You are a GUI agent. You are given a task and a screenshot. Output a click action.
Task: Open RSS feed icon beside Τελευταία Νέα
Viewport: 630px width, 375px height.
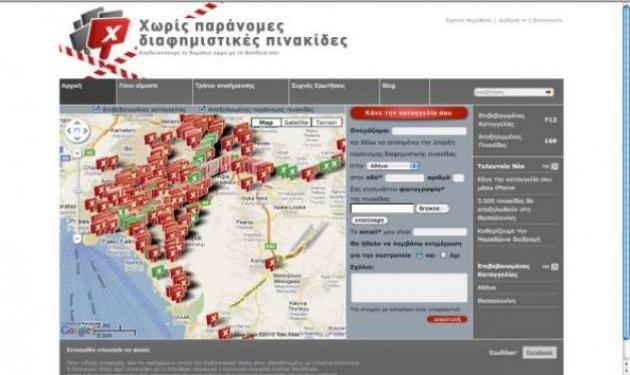click(x=554, y=166)
